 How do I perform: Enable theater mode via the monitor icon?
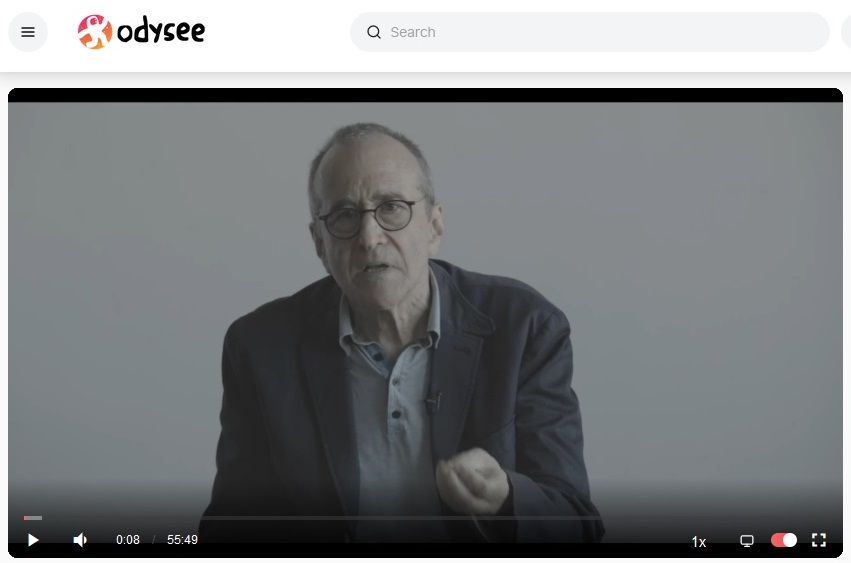[747, 540]
